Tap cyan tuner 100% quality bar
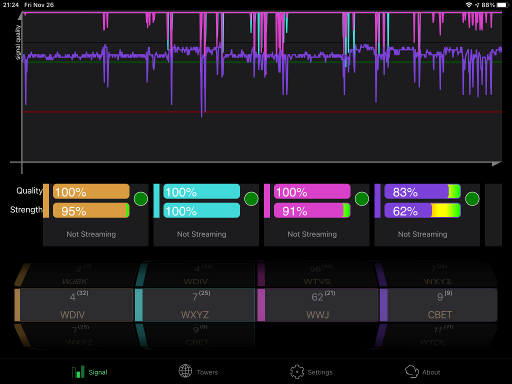Image resolution: width=512 pixels, height=384 pixels. point(202,192)
